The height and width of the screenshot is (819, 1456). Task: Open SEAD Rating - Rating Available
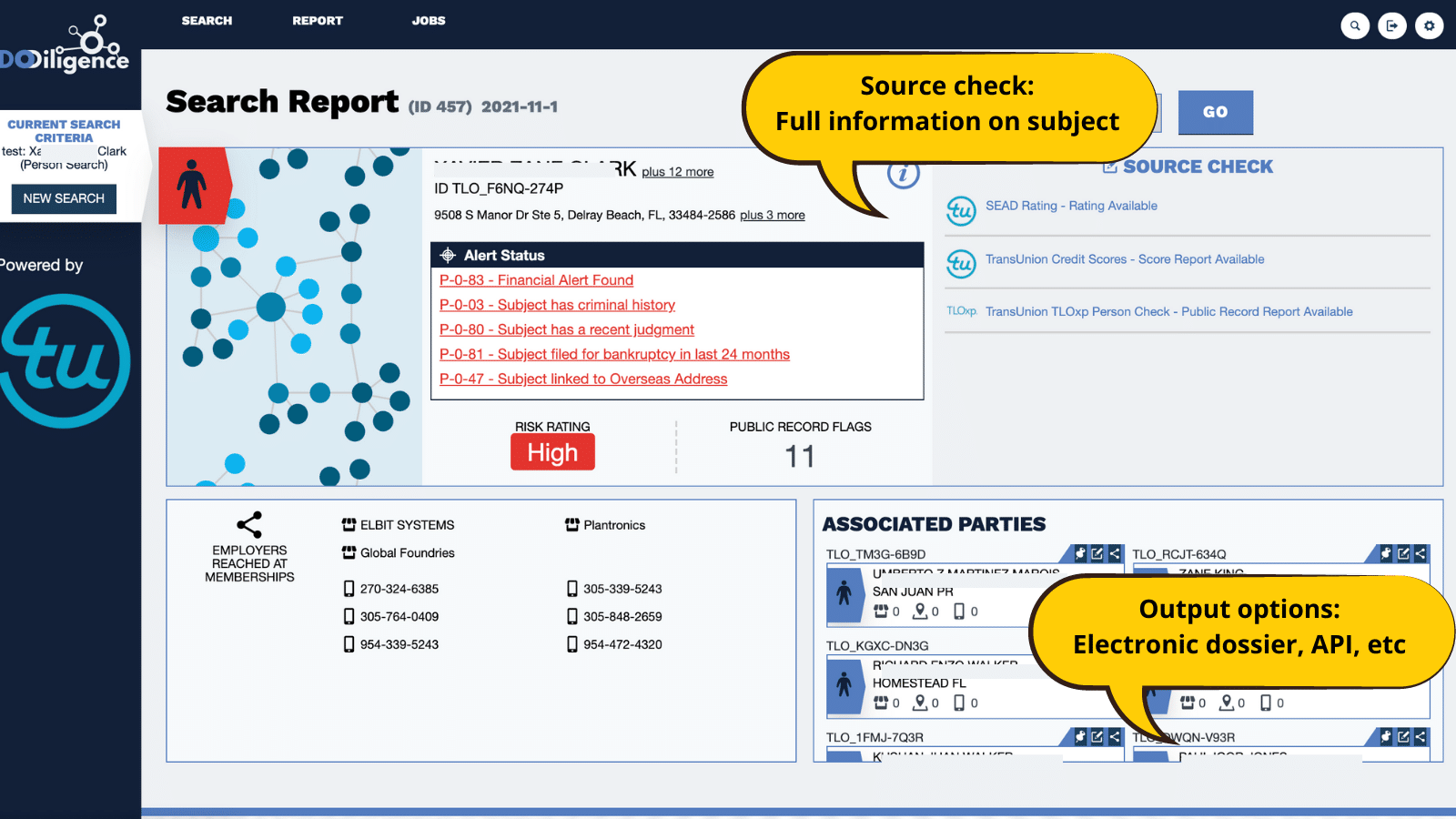coord(1071,206)
